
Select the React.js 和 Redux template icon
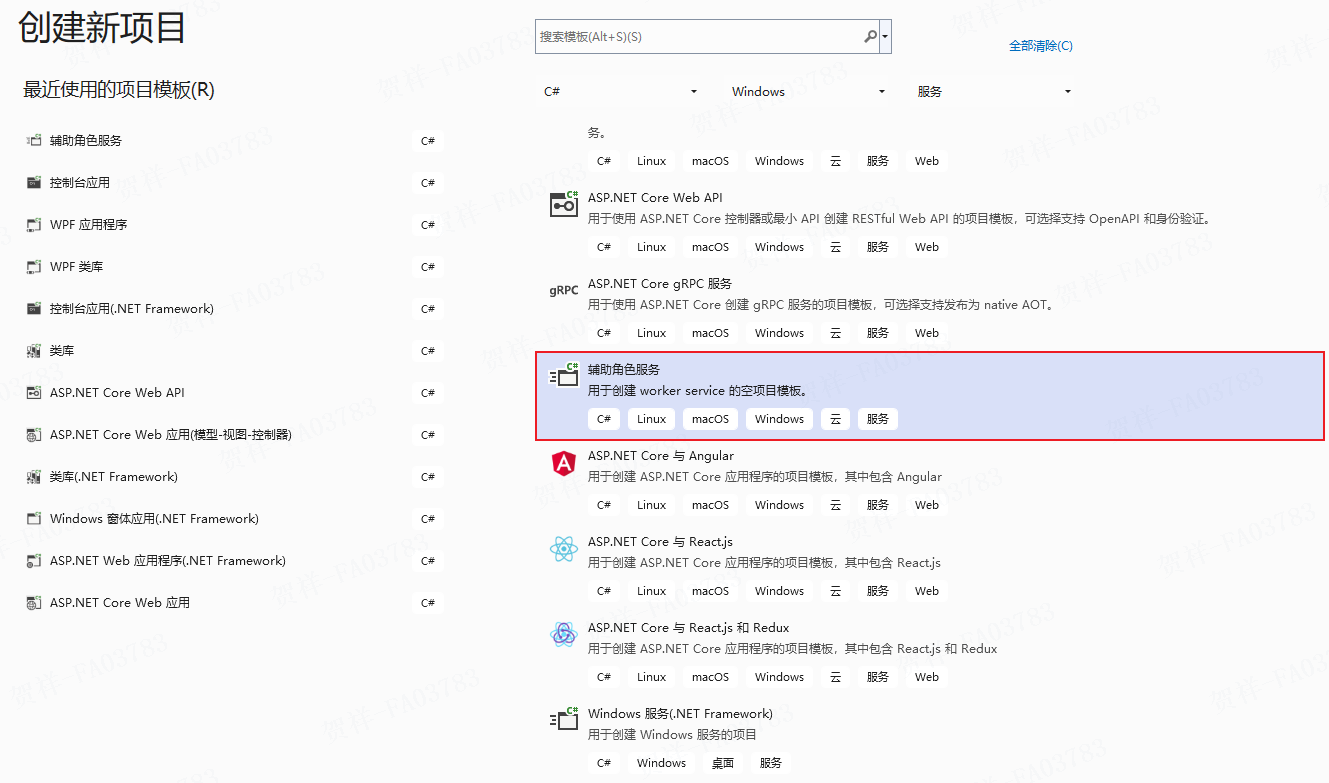[563, 634]
